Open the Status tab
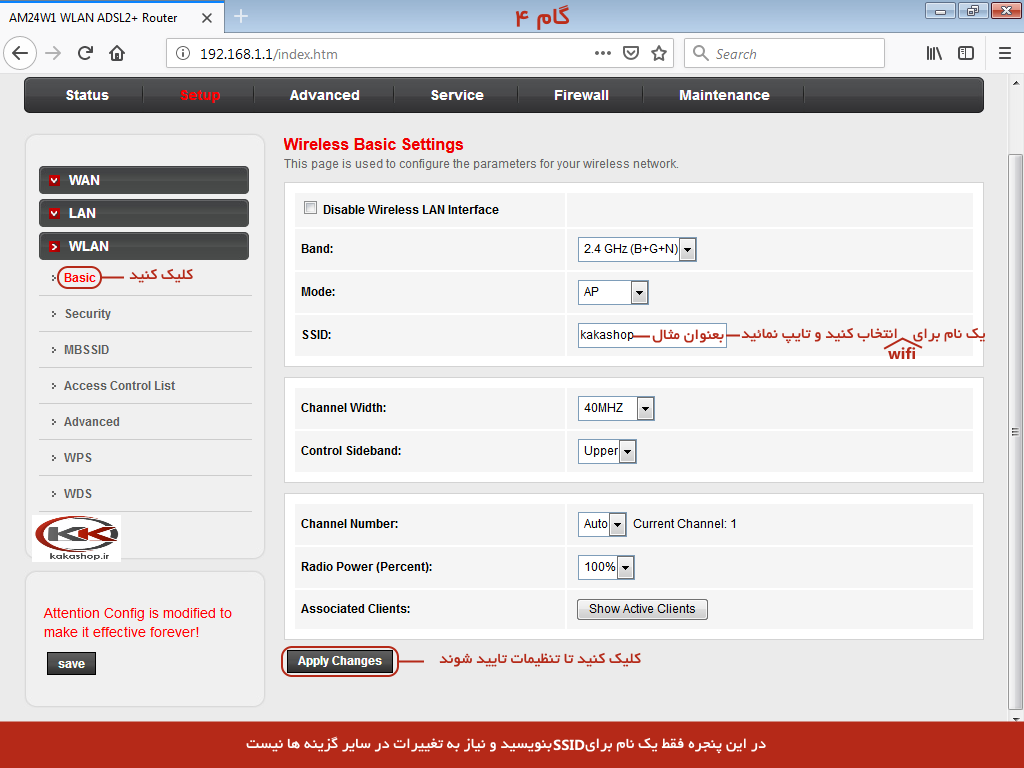1024x768 pixels. tap(87, 95)
